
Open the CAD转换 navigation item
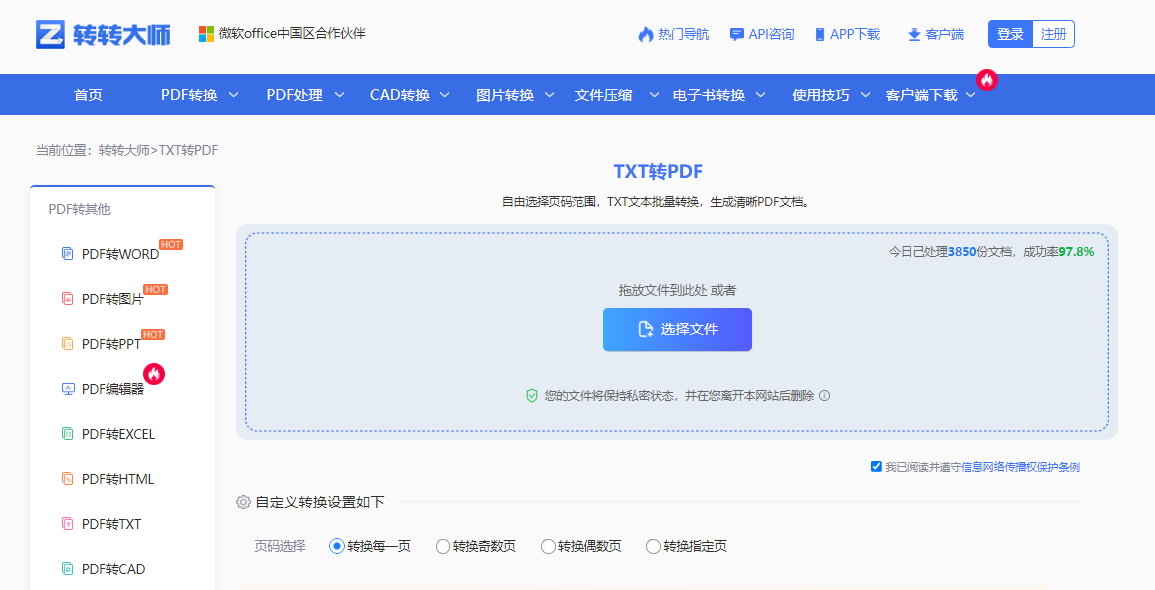tap(400, 95)
